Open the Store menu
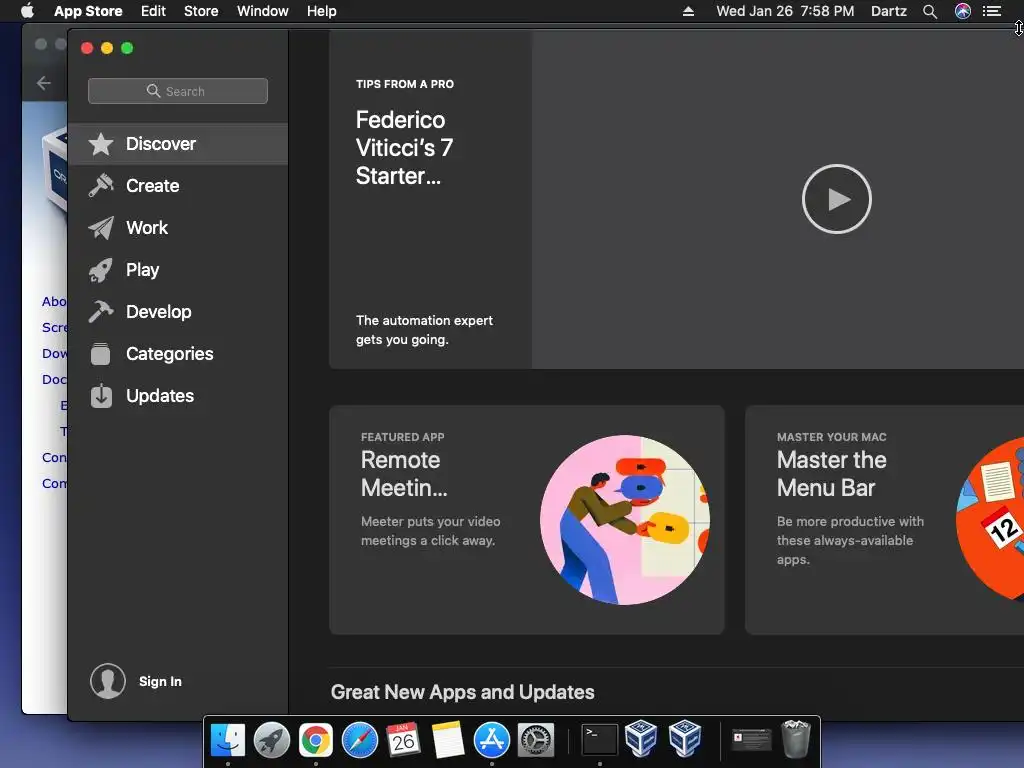 pyautogui.click(x=201, y=11)
